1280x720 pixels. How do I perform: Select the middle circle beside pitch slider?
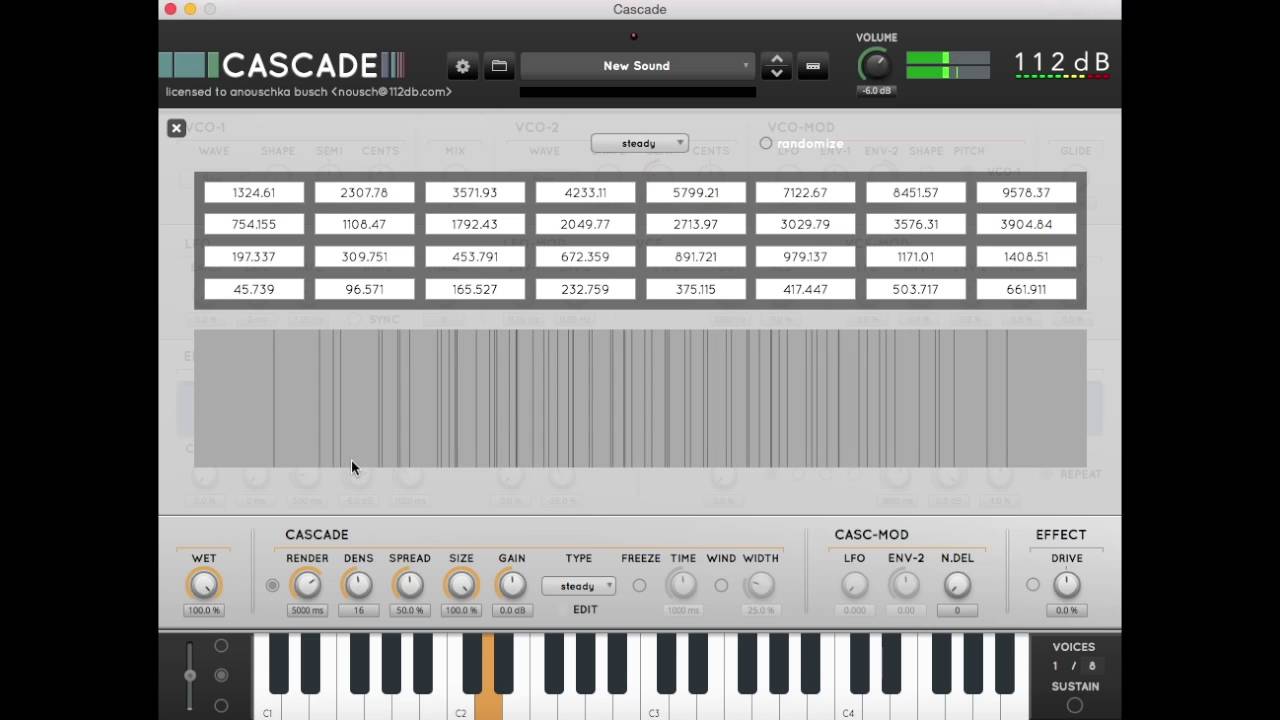tap(221, 676)
